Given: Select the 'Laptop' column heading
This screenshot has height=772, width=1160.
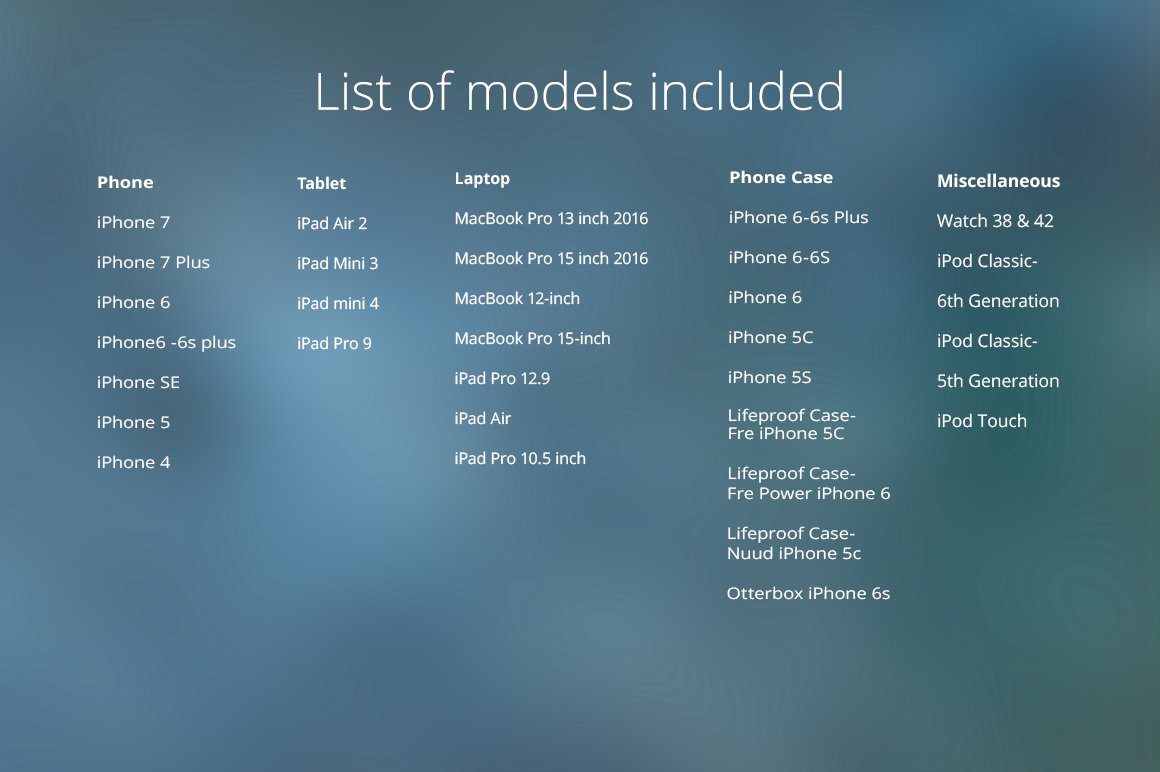Looking at the screenshot, I should click(482, 179).
